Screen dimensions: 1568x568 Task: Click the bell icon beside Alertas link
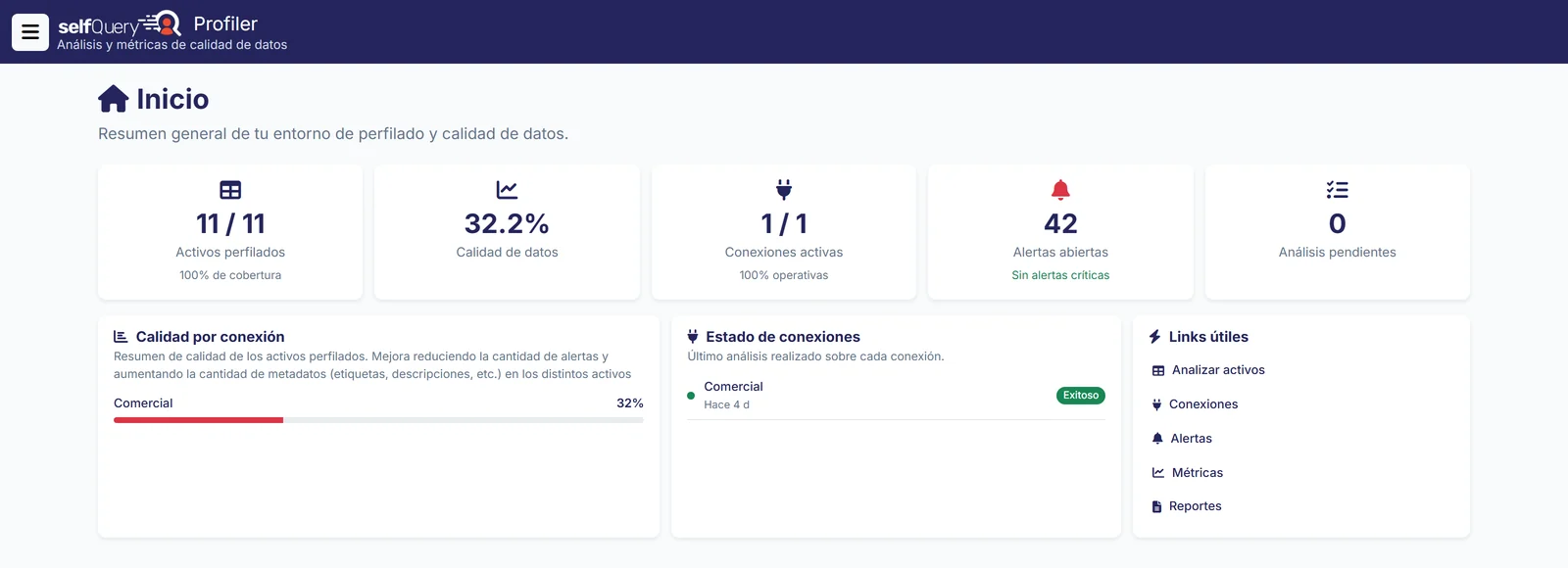[1157, 439]
